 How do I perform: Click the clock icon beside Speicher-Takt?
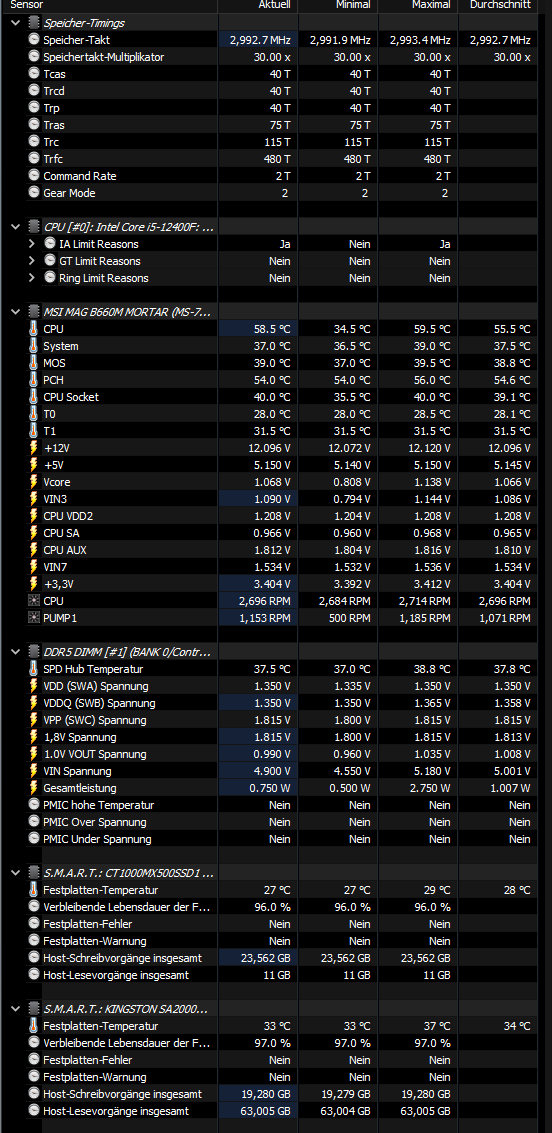click(34, 40)
